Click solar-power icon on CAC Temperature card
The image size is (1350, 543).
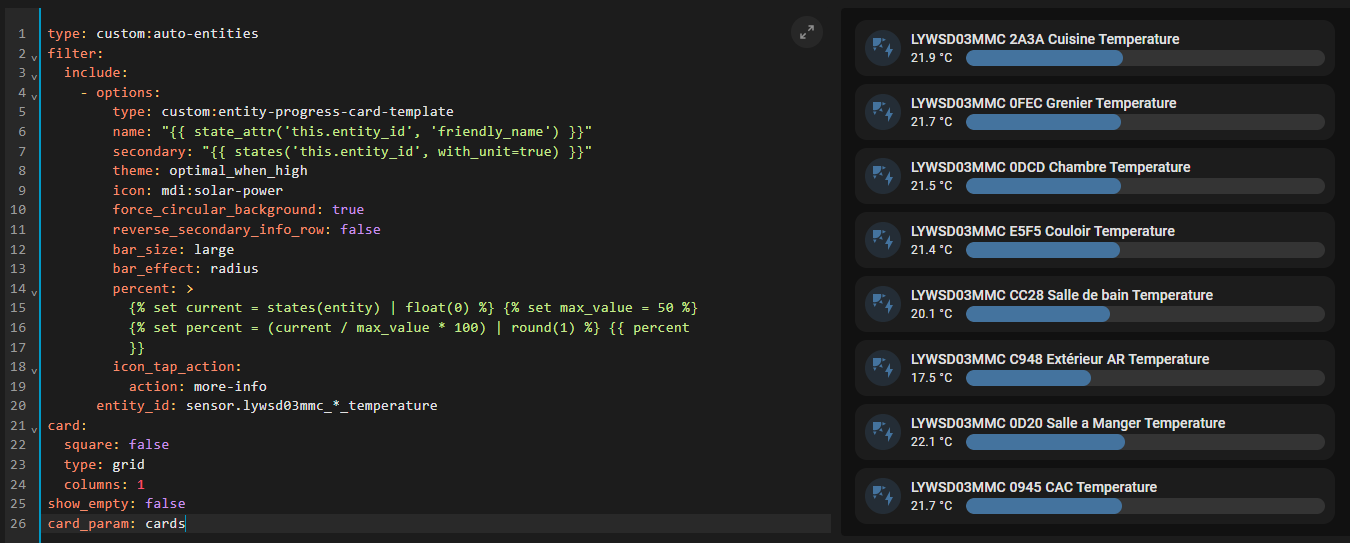[x=883, y=496]
